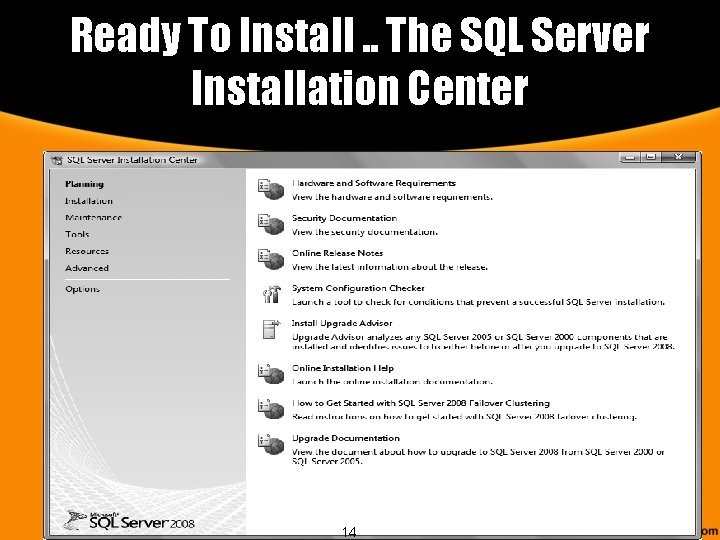
Task: Switch to the Installation category
Action: 89,201
